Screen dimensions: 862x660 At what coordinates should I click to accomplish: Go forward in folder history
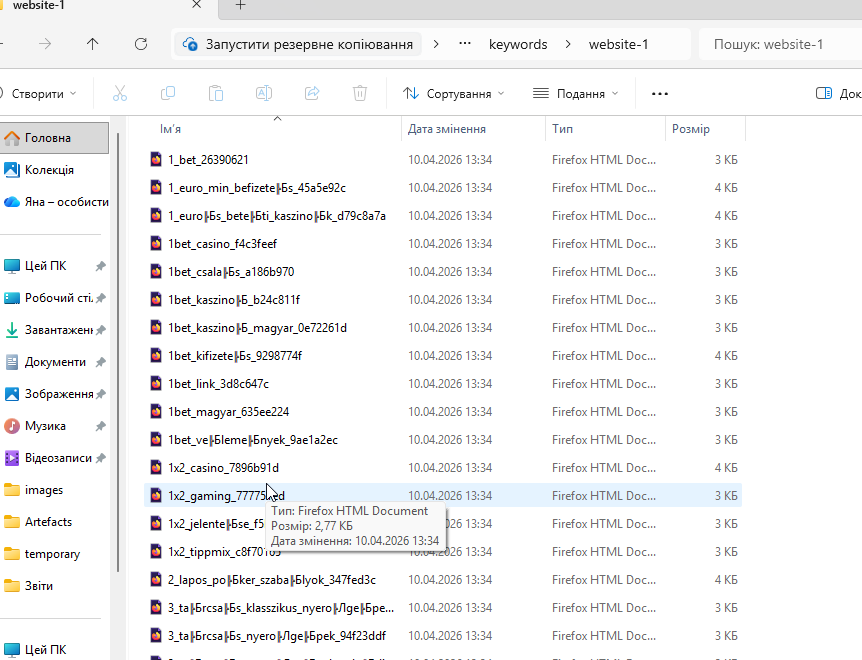tap(45, 44)
